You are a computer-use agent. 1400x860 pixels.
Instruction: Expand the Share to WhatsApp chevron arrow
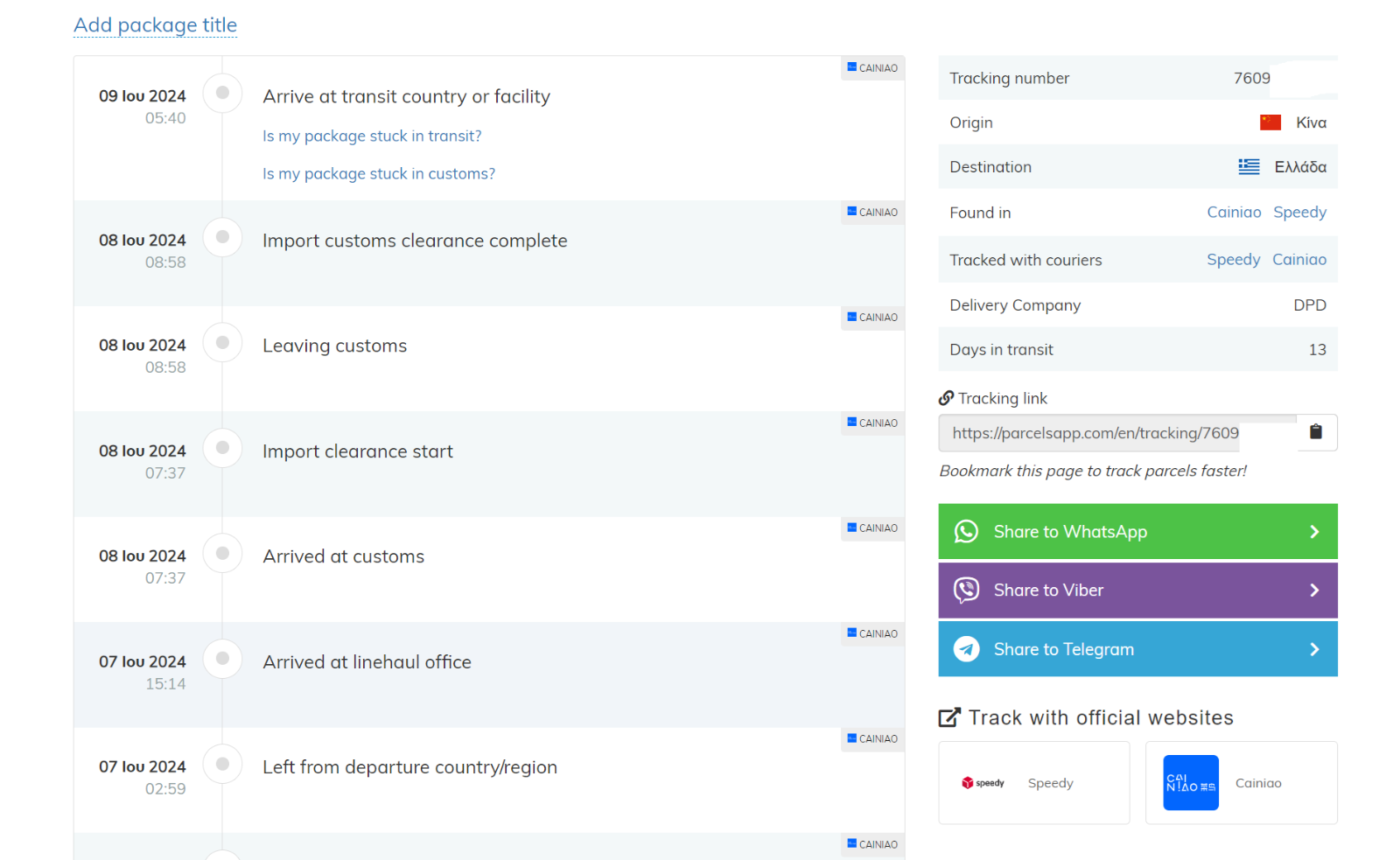[1313, 532]
